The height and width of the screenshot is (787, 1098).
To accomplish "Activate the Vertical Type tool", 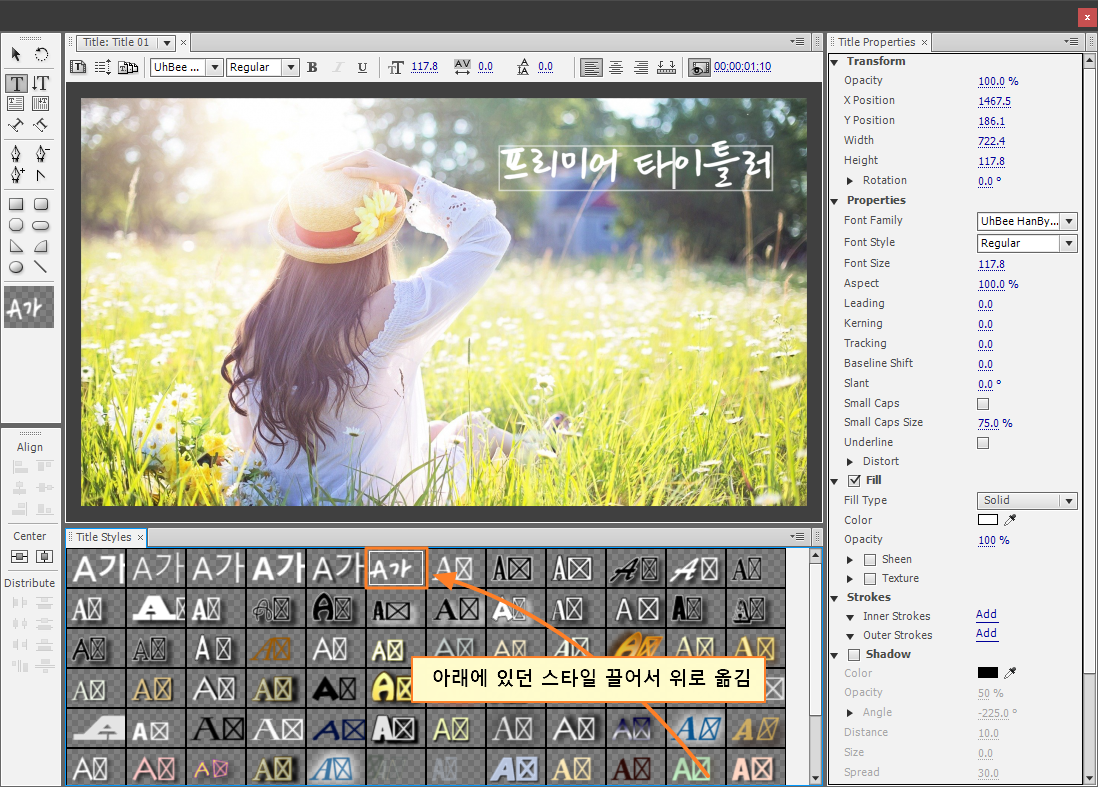I will point(41,83).
